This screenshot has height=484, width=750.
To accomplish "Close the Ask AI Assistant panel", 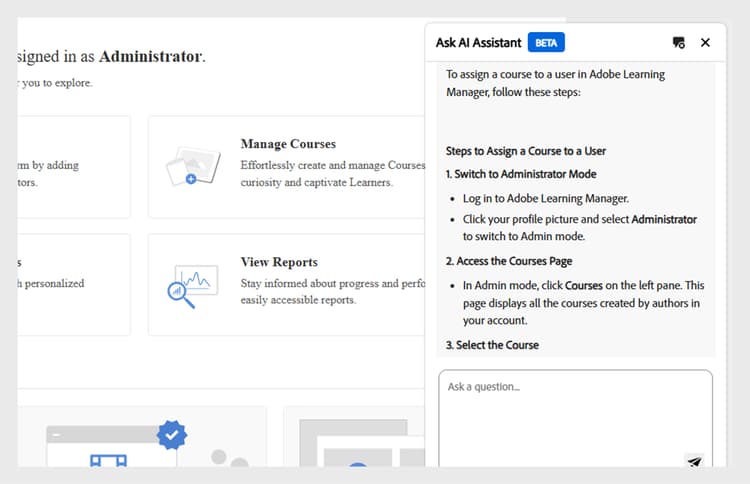I will (705, 43).
